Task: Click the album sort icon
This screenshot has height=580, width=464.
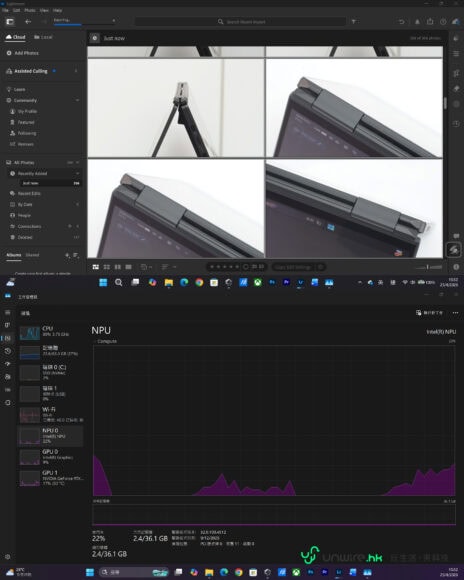Action: (x=76, y=255)
